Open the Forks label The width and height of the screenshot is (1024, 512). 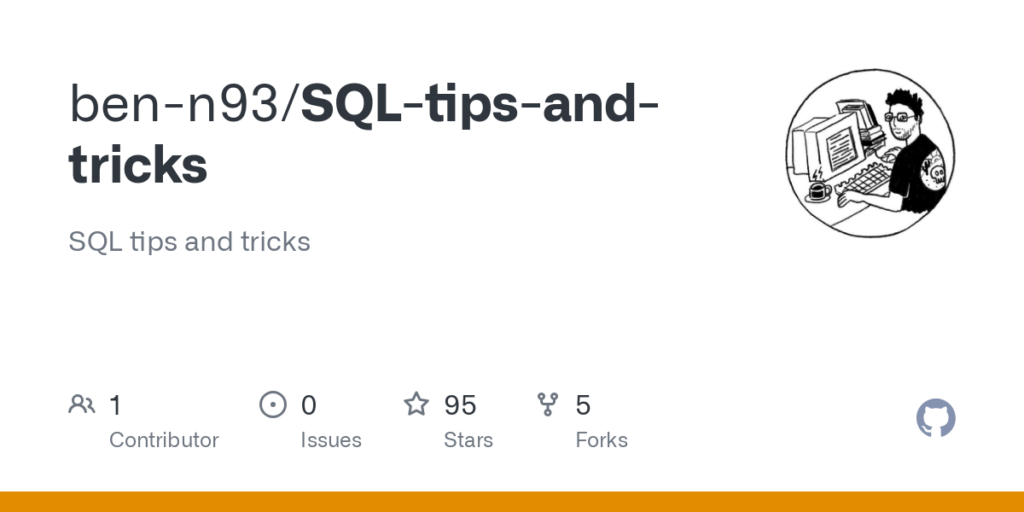pyautogui.click(x=601, y=440)
